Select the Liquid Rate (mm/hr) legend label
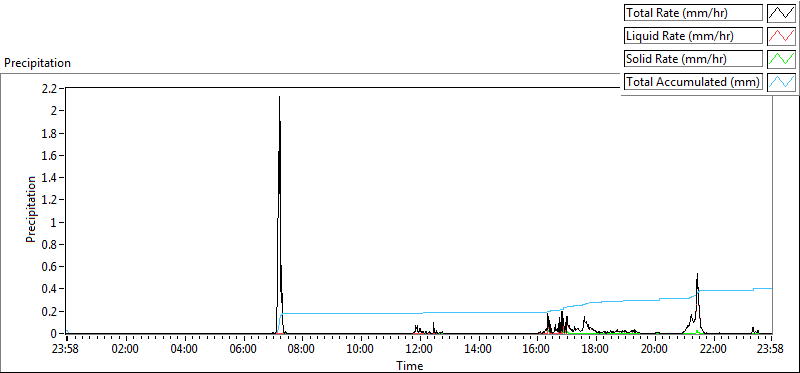This screenshot has height=373, width=800. pyautogui.click(x=693, y=36)
